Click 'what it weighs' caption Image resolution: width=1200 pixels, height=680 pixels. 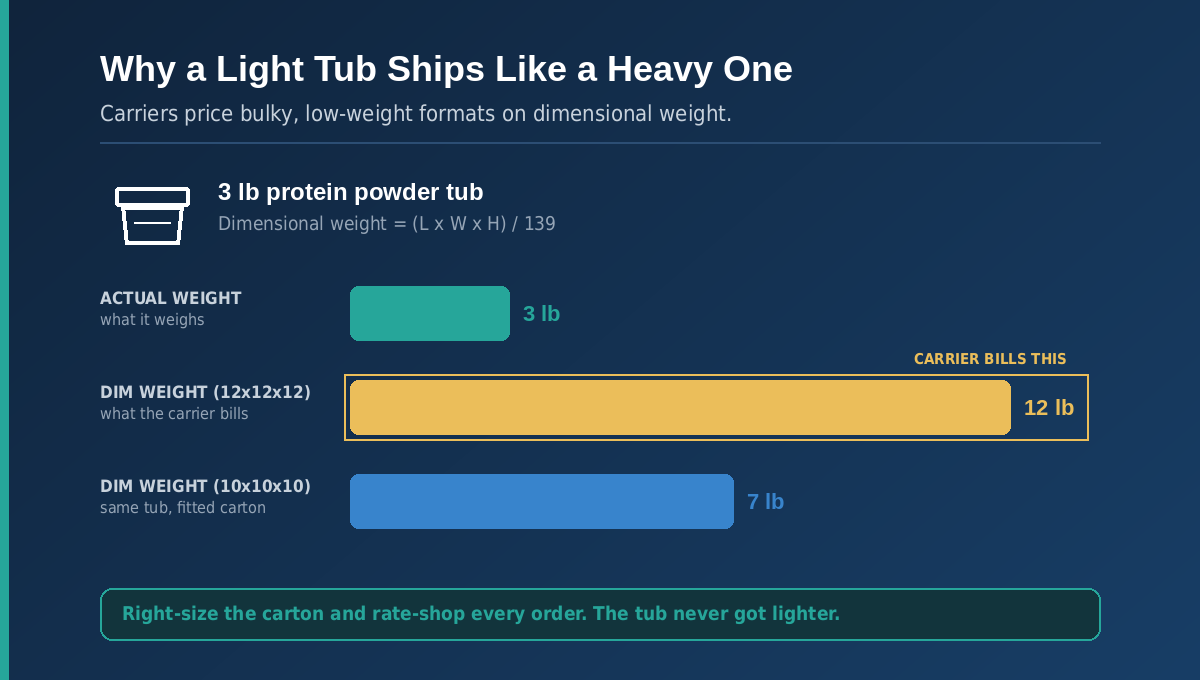pyautogui.click(x=152, y=320)
